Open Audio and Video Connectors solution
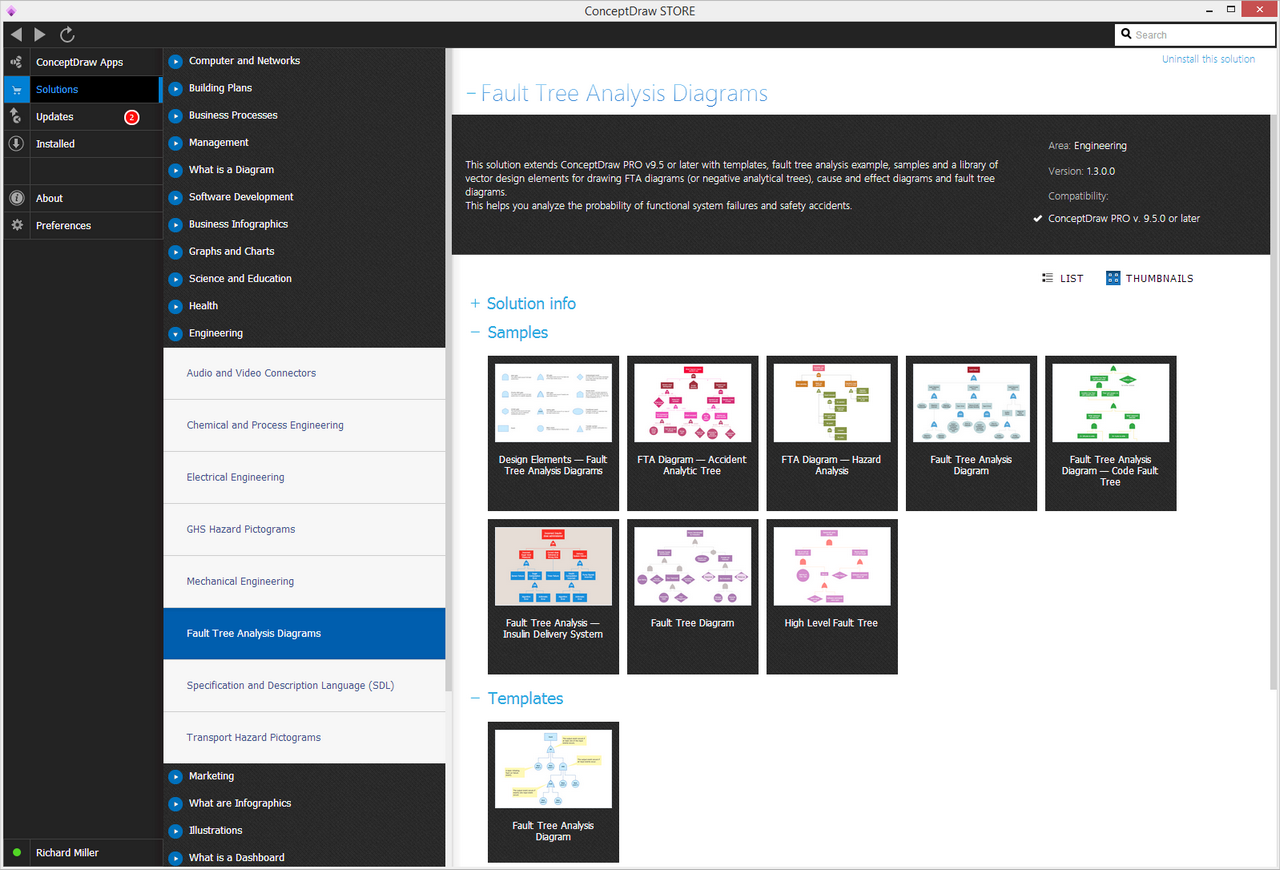 click(x=304, y=373)
